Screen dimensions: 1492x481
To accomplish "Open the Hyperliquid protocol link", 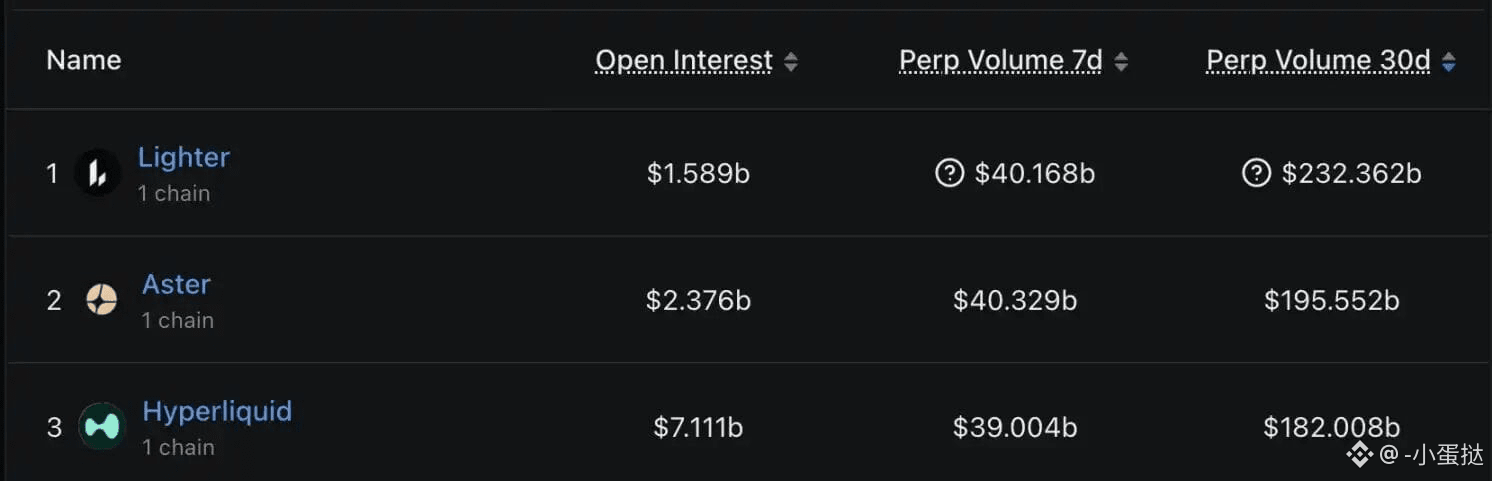I will (x=217, y=411).
